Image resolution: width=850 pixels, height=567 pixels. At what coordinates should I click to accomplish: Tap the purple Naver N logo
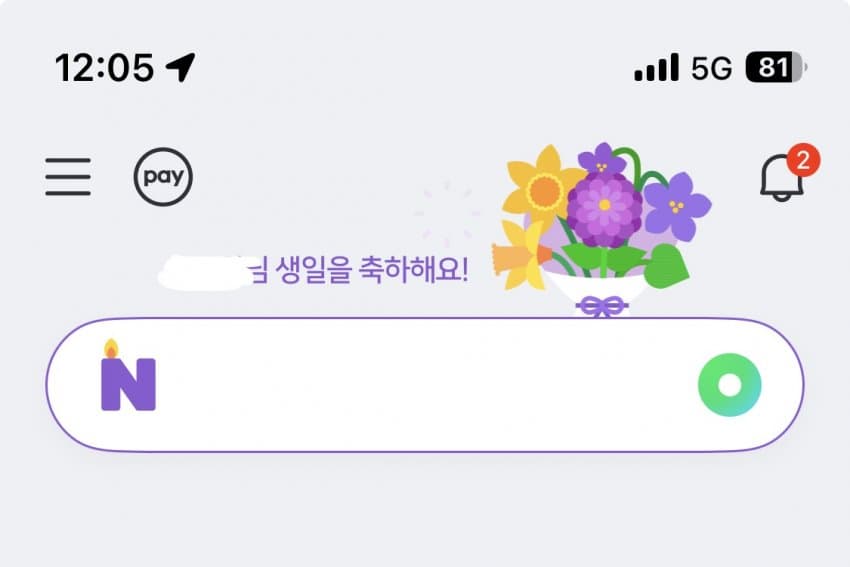(128, 384)
